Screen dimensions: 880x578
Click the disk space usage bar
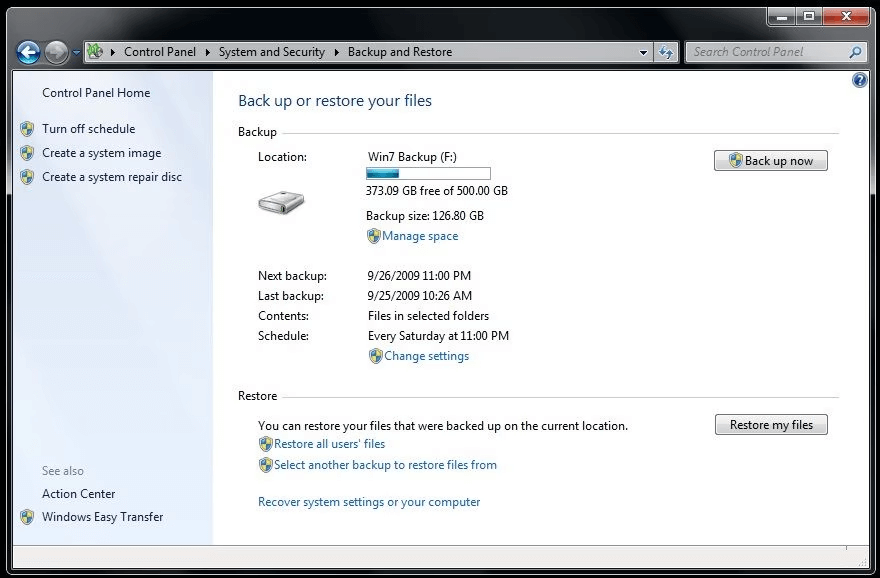428,172
